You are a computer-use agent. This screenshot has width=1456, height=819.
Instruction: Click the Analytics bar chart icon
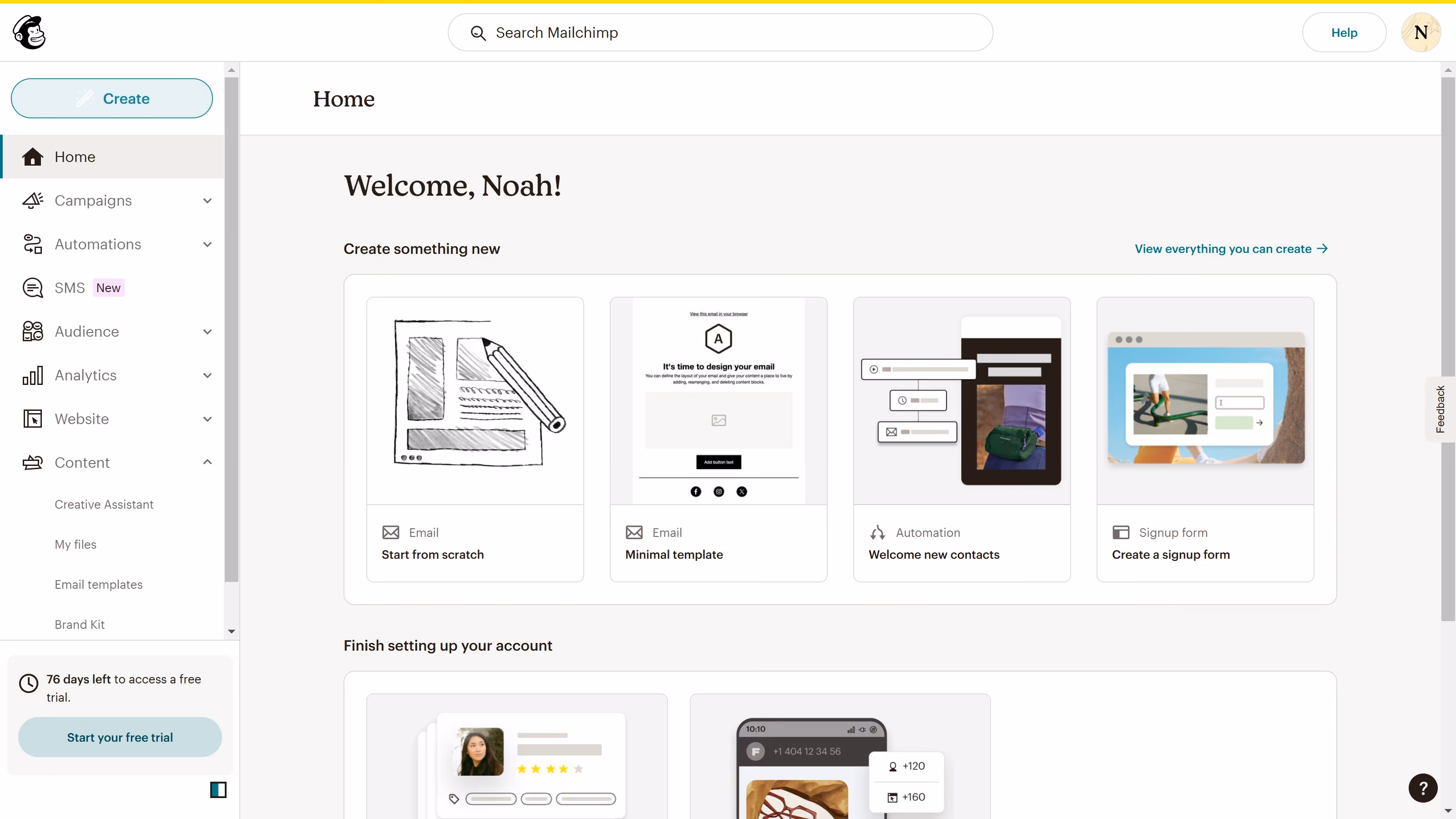click(32, 375)
